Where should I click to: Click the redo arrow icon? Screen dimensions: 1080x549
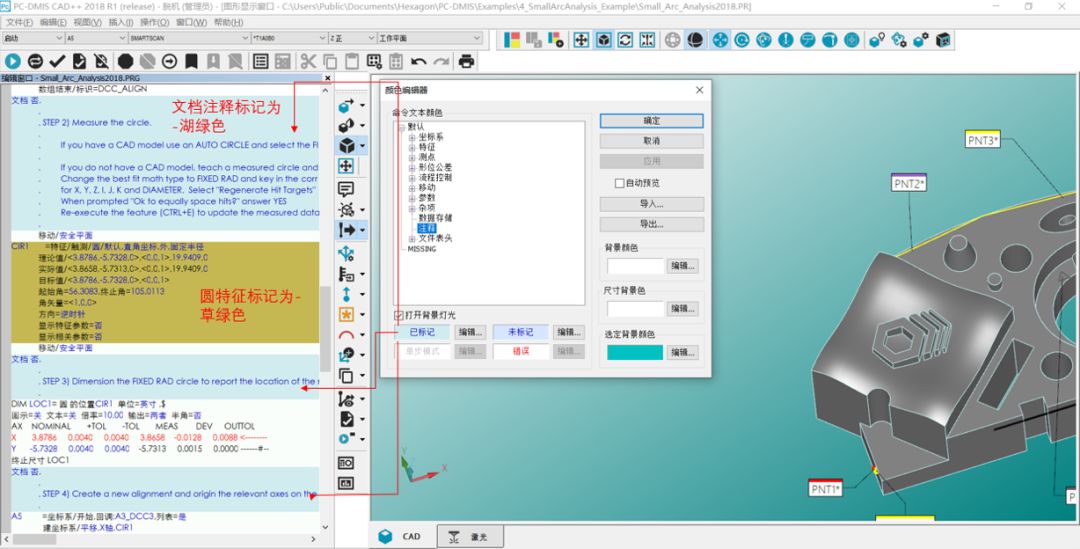[x=441, y=61]
